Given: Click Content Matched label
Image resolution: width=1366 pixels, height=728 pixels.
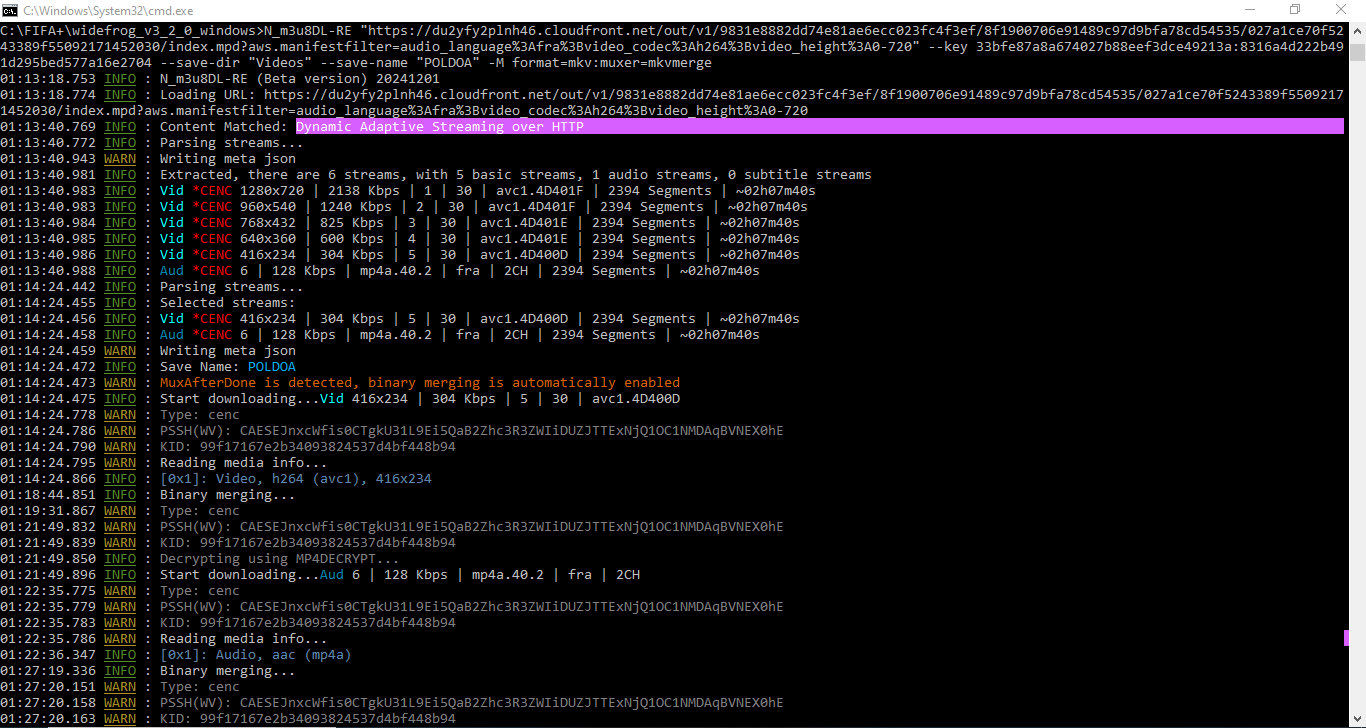Looking at the screenshot, I should [224, 126].
